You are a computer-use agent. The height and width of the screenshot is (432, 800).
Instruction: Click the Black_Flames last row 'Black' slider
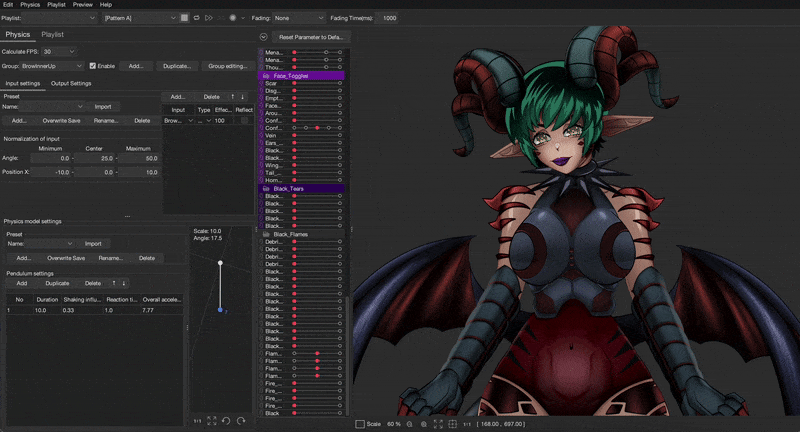point(317,413)
